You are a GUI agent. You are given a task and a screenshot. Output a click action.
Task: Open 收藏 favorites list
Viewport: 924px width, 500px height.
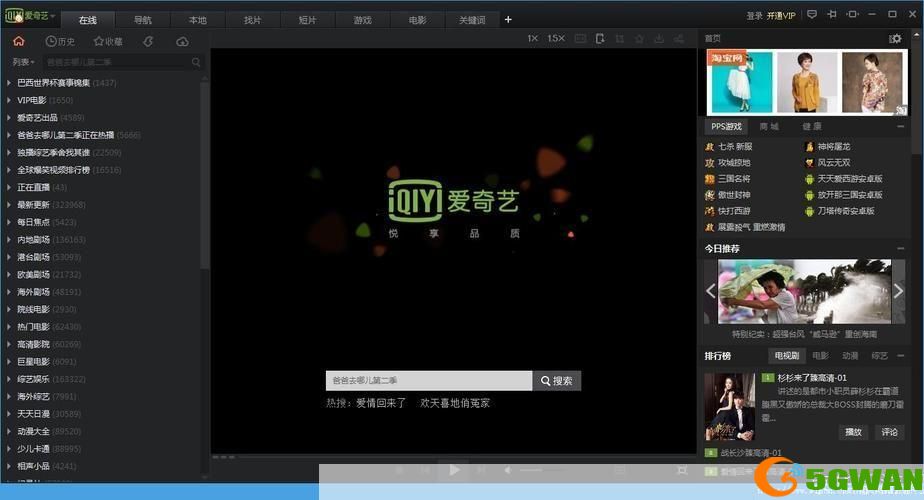(108, 41)
